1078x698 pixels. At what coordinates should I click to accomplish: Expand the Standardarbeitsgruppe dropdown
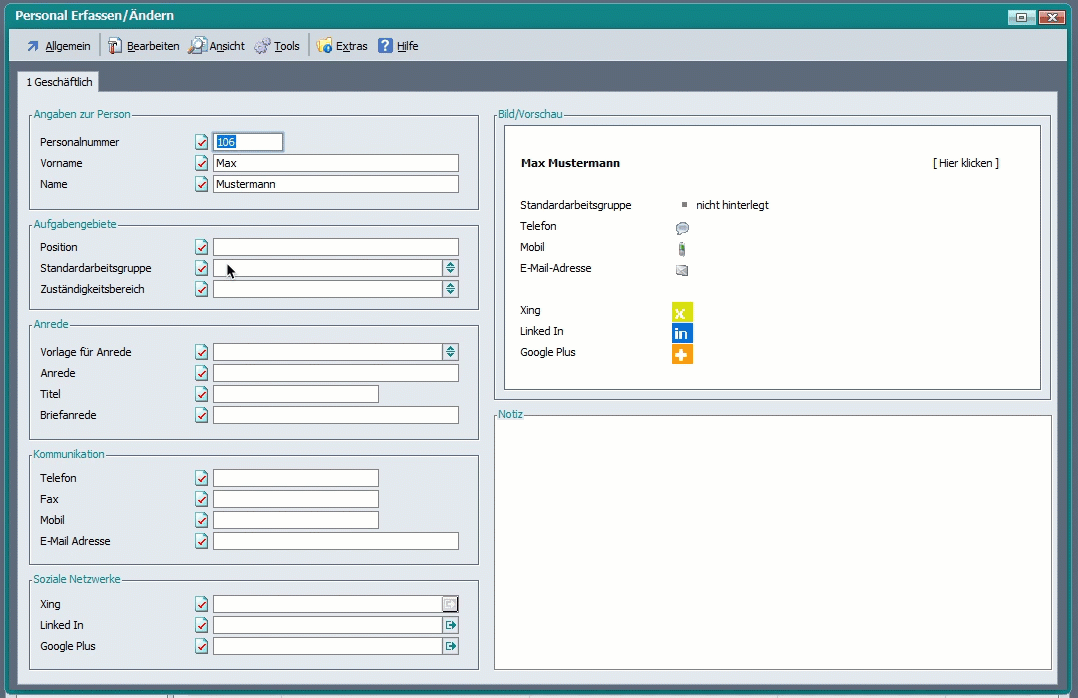451,268
